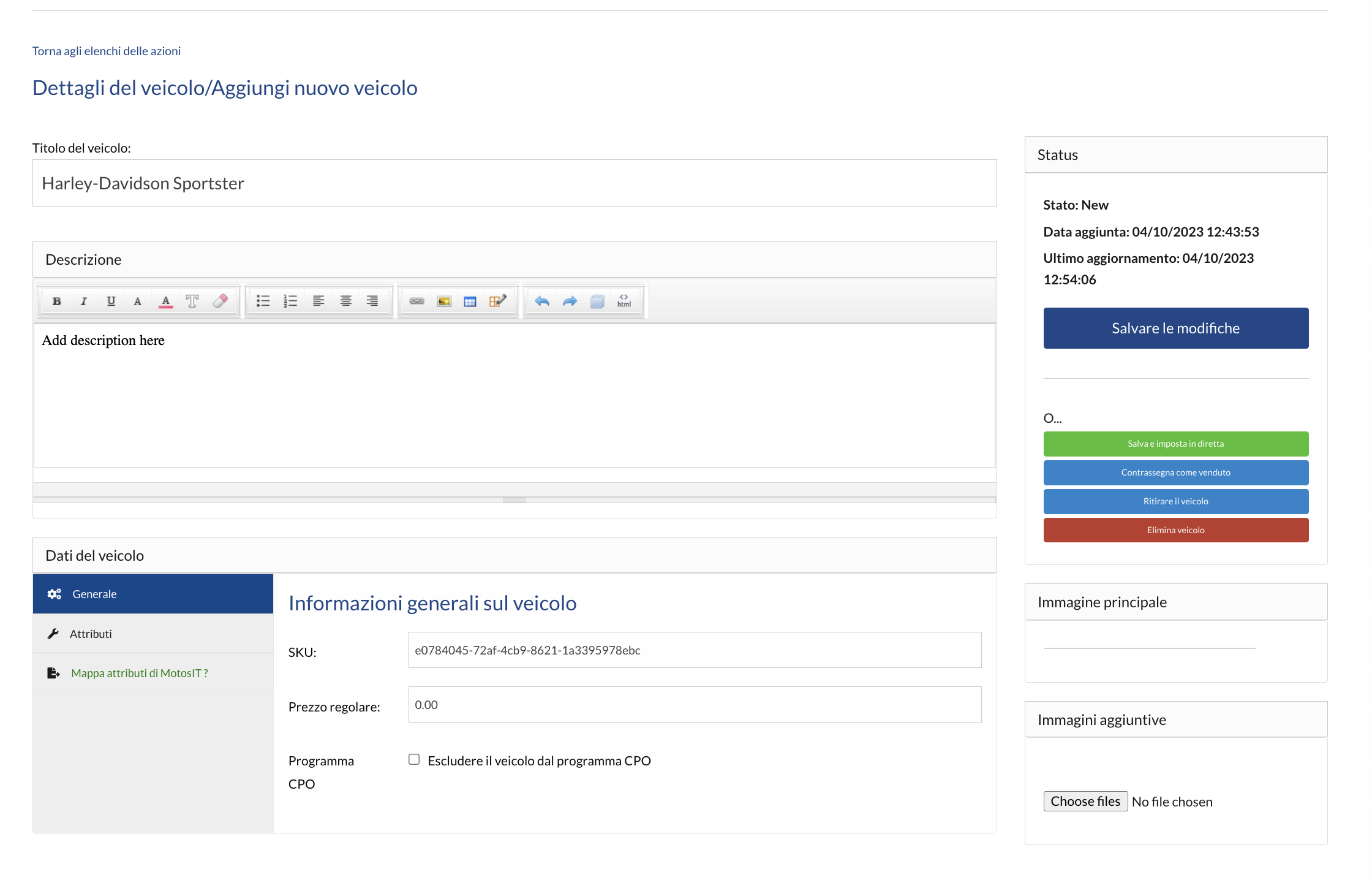Switch editor to HTML source view
The height and width of the screenshot is (880, 1372).
624,301
